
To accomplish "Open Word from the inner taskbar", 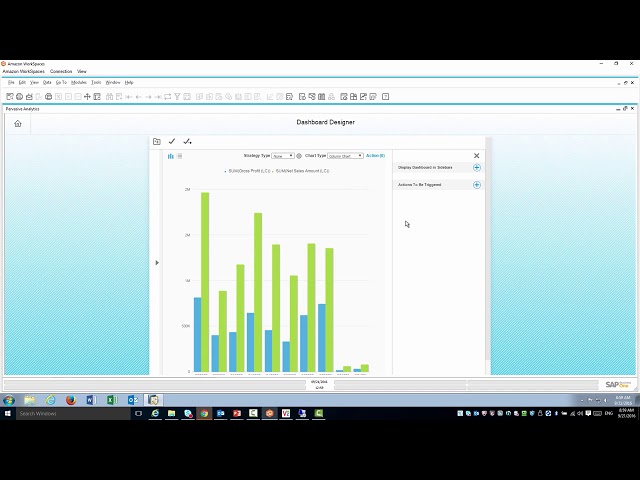I will click(x=91, y=400).
